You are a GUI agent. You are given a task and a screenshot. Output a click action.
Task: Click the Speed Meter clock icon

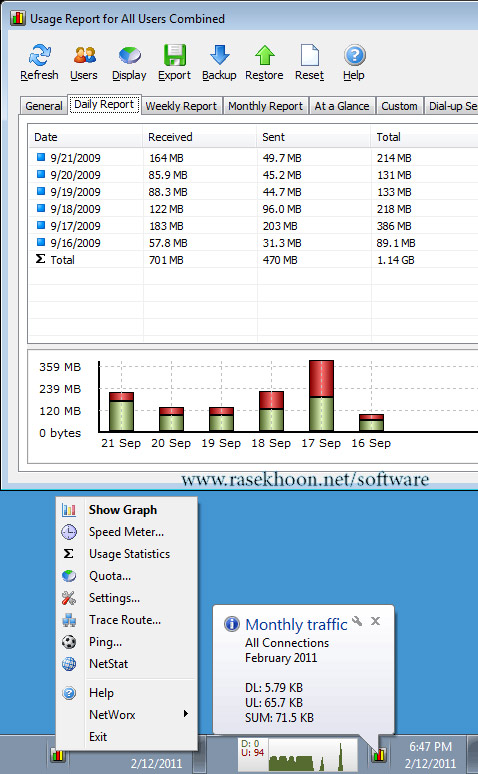coord(69,532)
